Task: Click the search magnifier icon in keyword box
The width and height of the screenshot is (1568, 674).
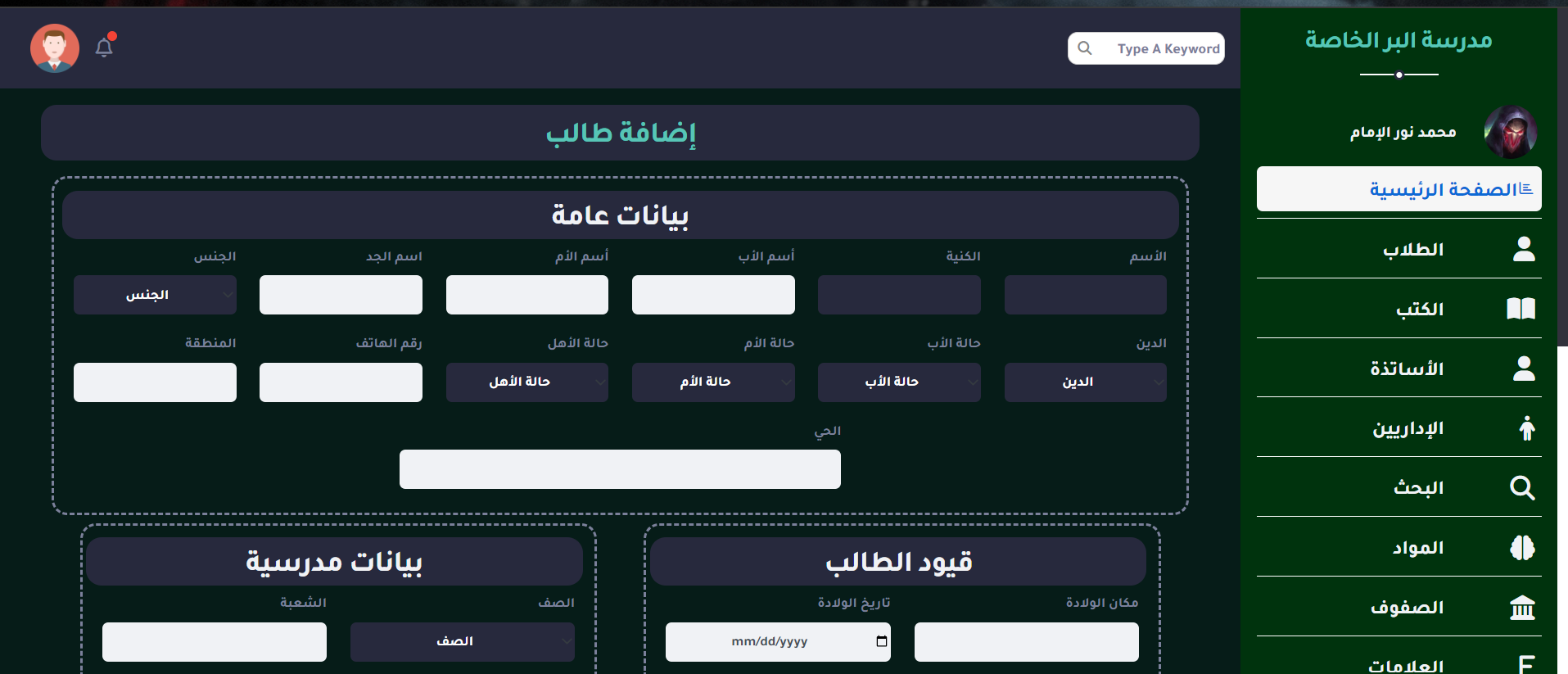Action: tap(1085, 48)
